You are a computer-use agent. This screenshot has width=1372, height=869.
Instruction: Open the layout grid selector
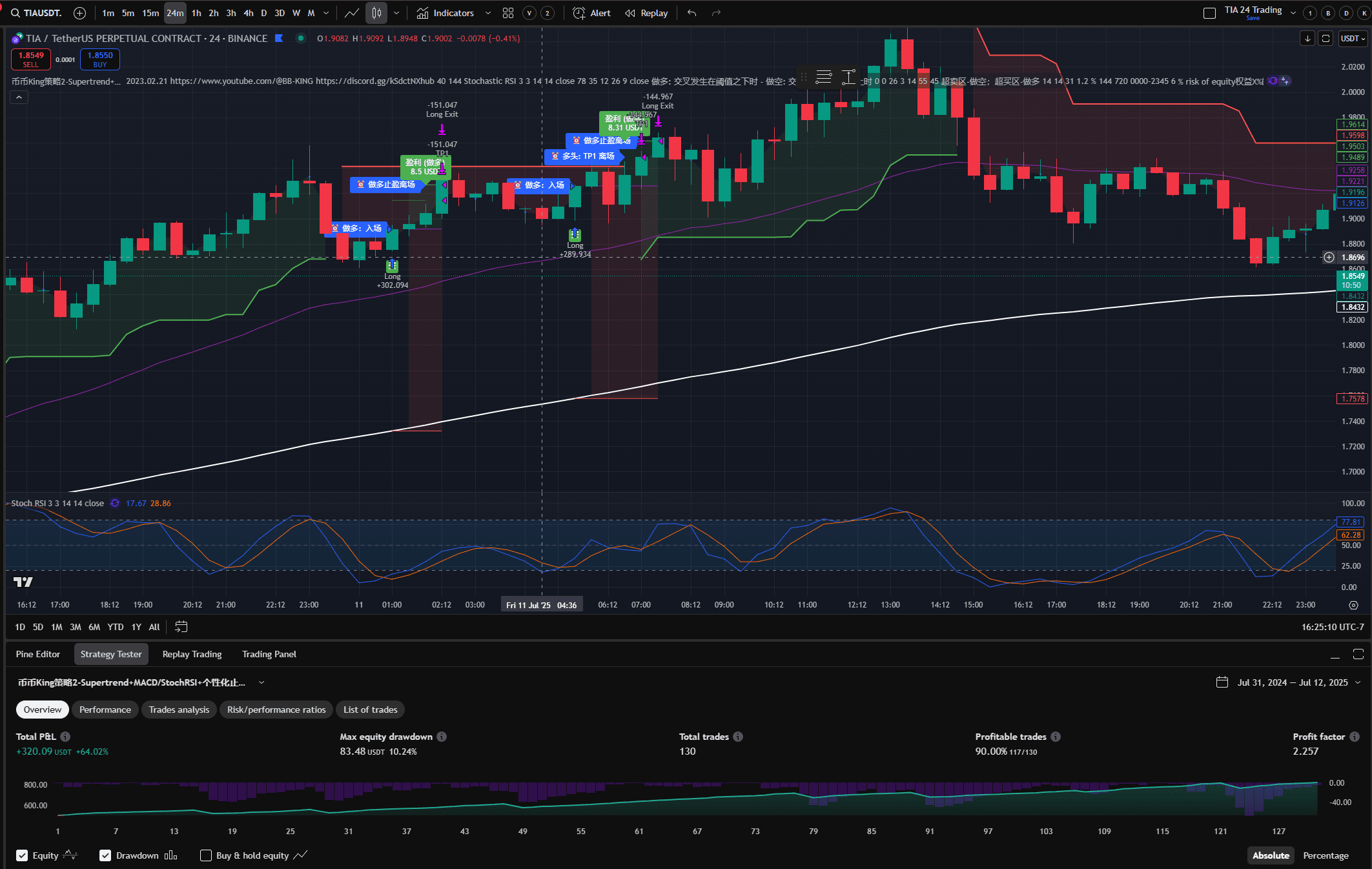(508, 13)
